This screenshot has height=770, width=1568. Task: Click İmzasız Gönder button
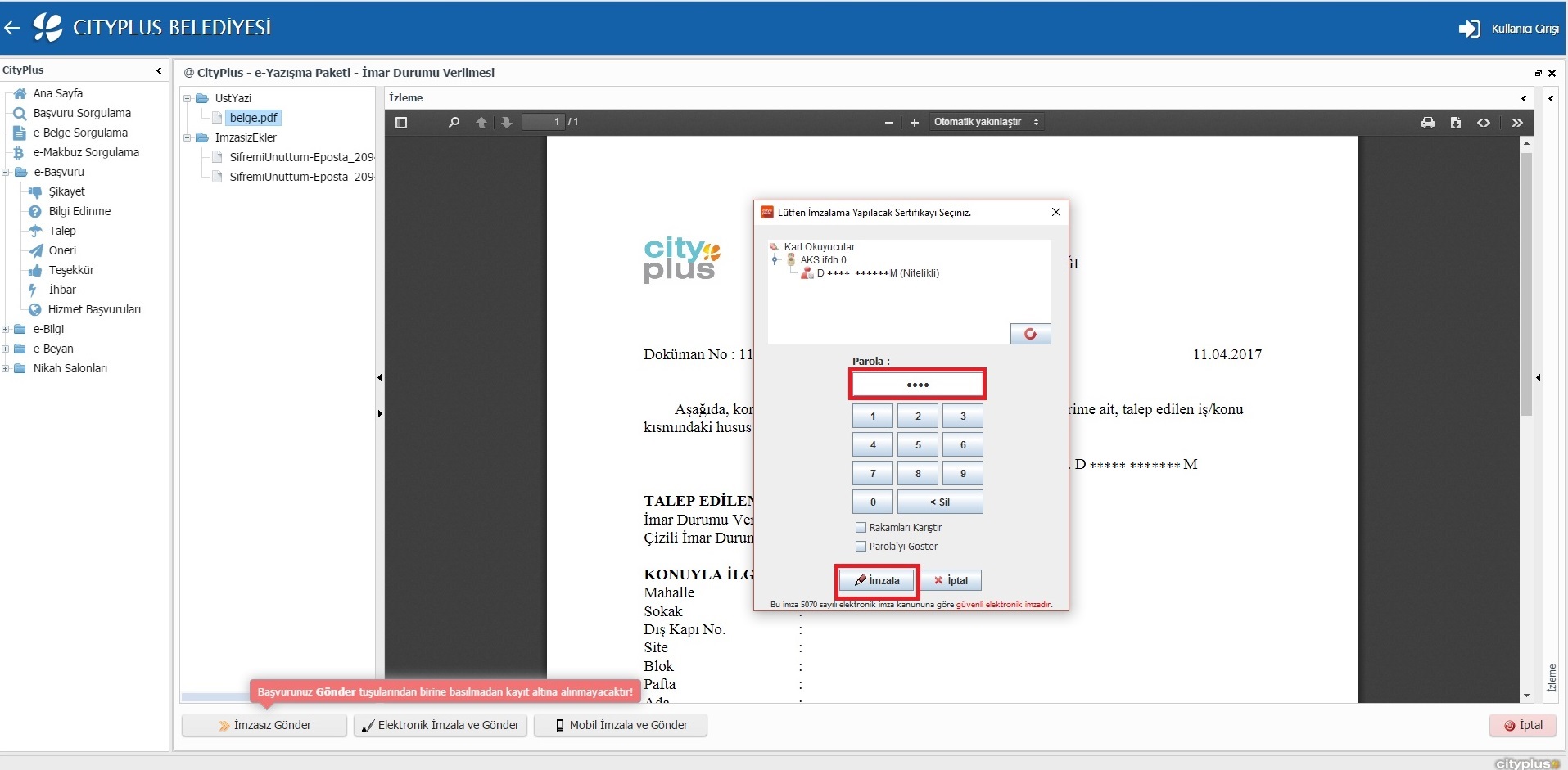tap(264, 725)
